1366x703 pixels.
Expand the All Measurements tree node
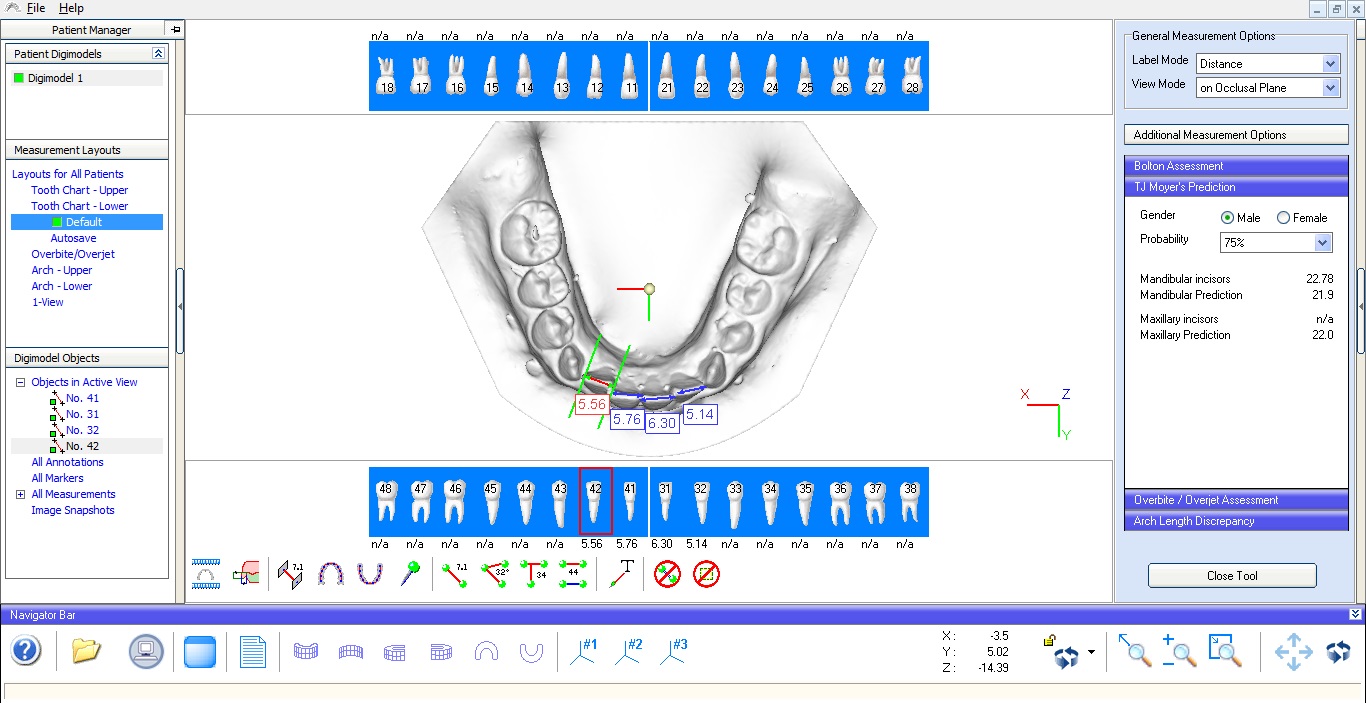point(20,494)
